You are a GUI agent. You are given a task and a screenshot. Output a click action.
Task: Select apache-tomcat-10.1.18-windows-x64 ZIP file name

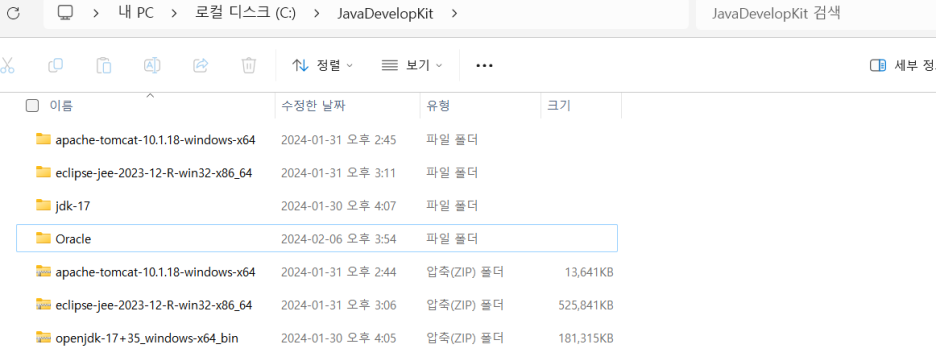[155, 272]
